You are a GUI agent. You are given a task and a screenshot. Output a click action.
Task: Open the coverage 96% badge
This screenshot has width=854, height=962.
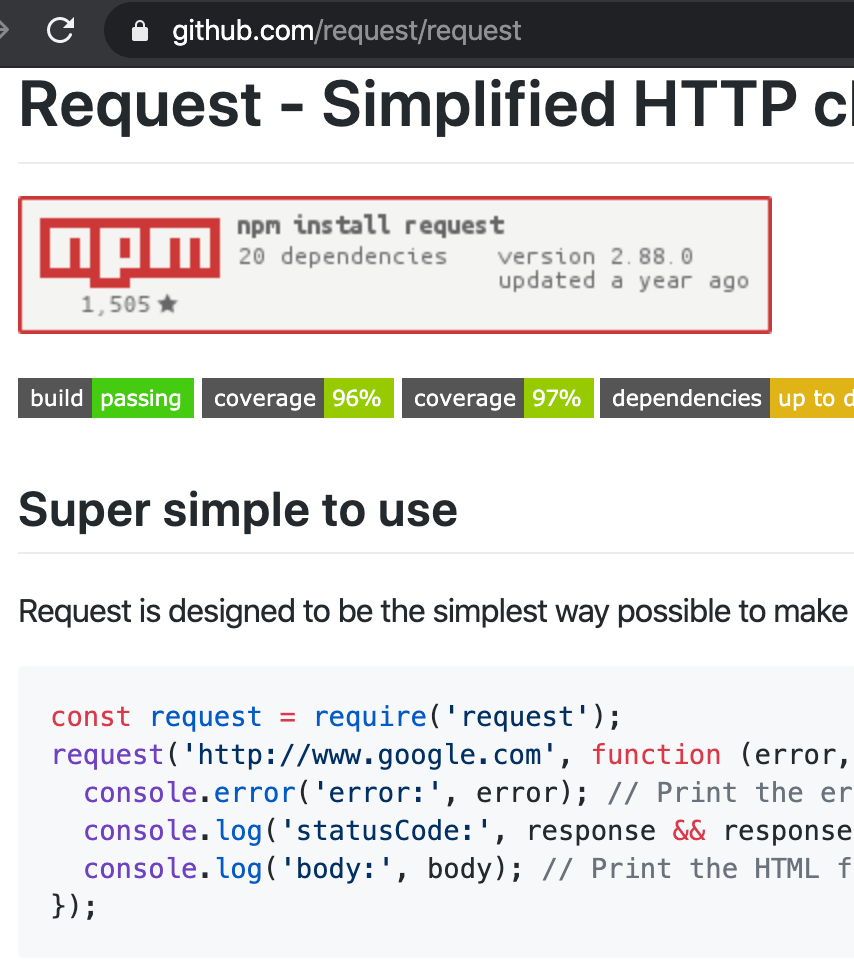click(298, 398)
